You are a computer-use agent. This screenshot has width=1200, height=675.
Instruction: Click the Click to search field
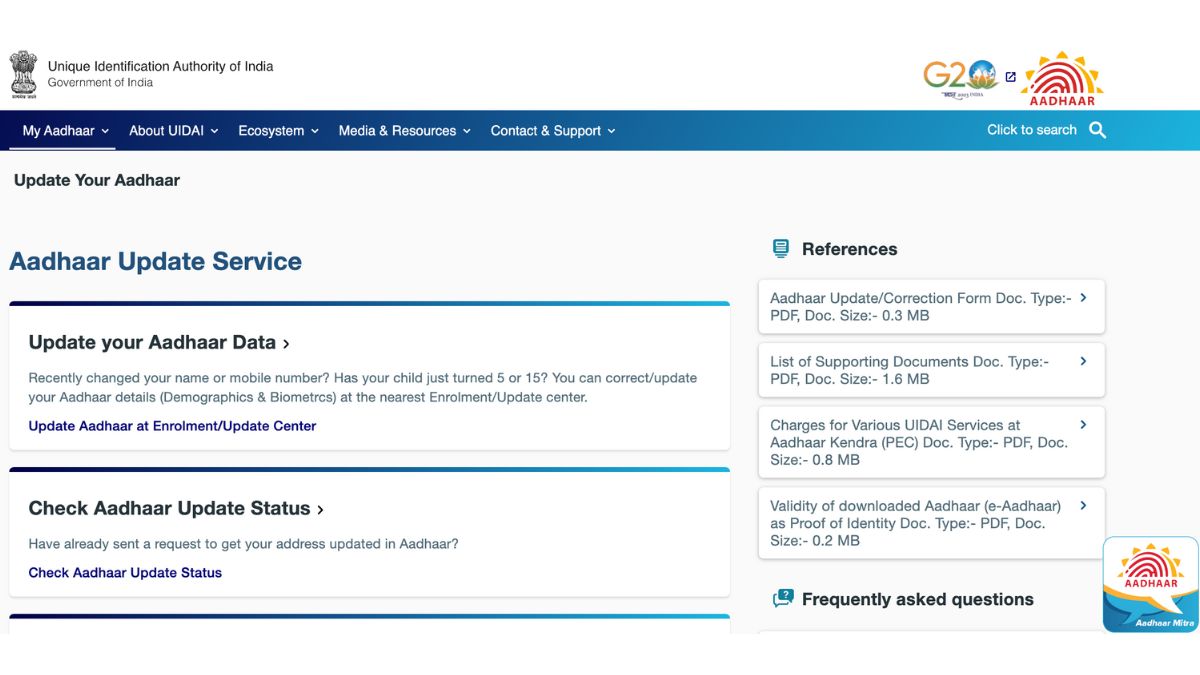coord(1031,130)
